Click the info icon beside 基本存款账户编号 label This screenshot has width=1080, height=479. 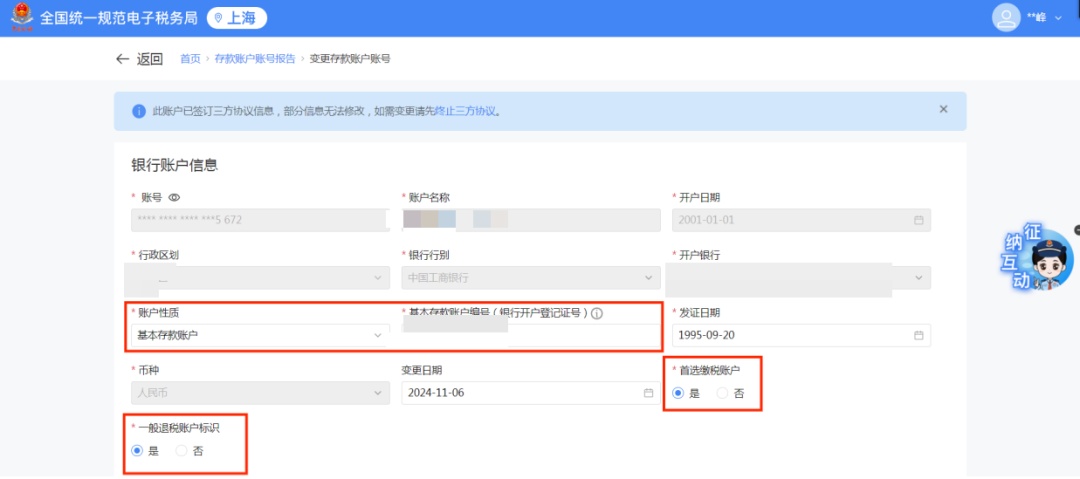597,313
